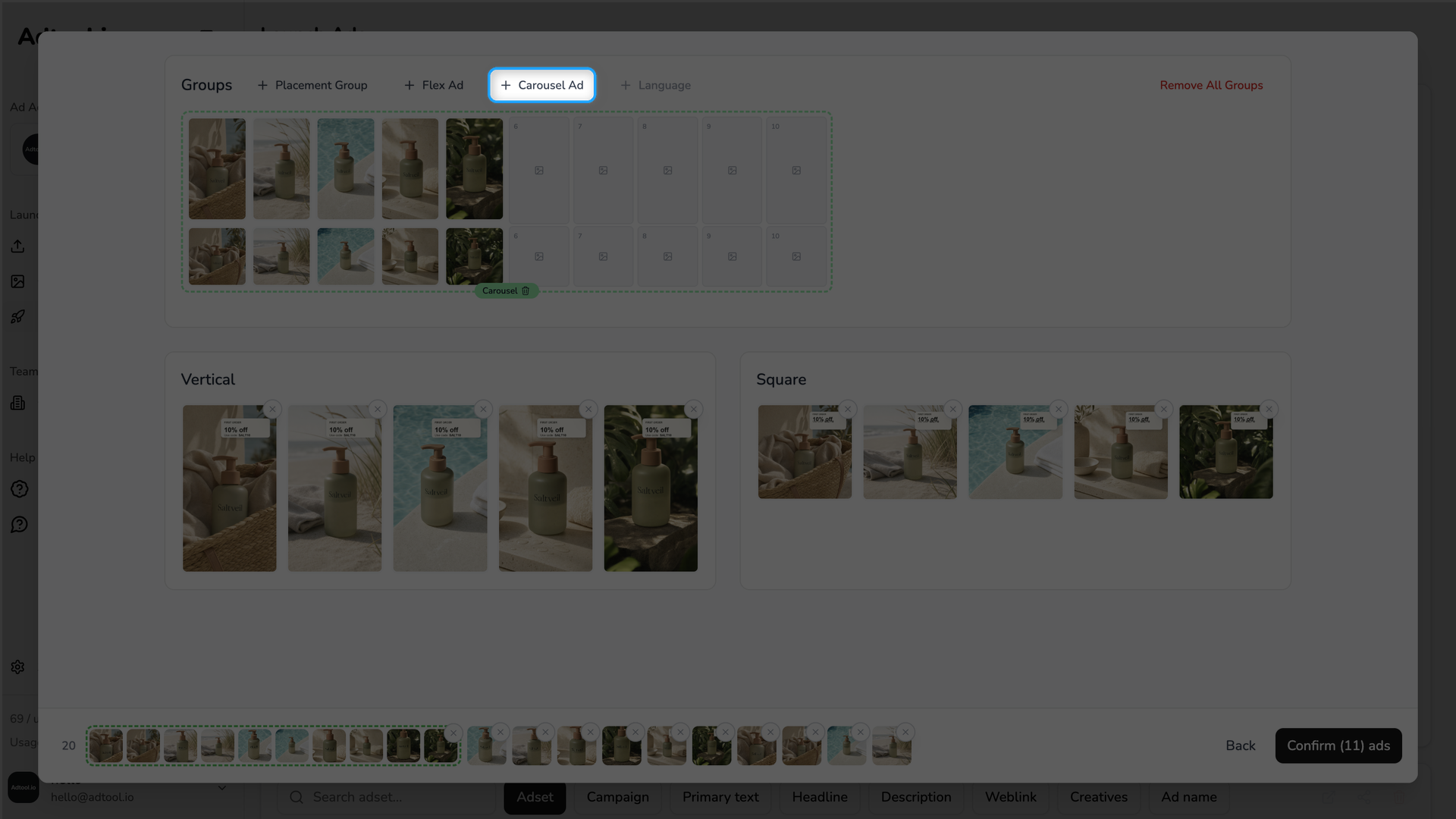
Task: Select the jungle leaves image in carousel bottom row
Action: (475, 256)
